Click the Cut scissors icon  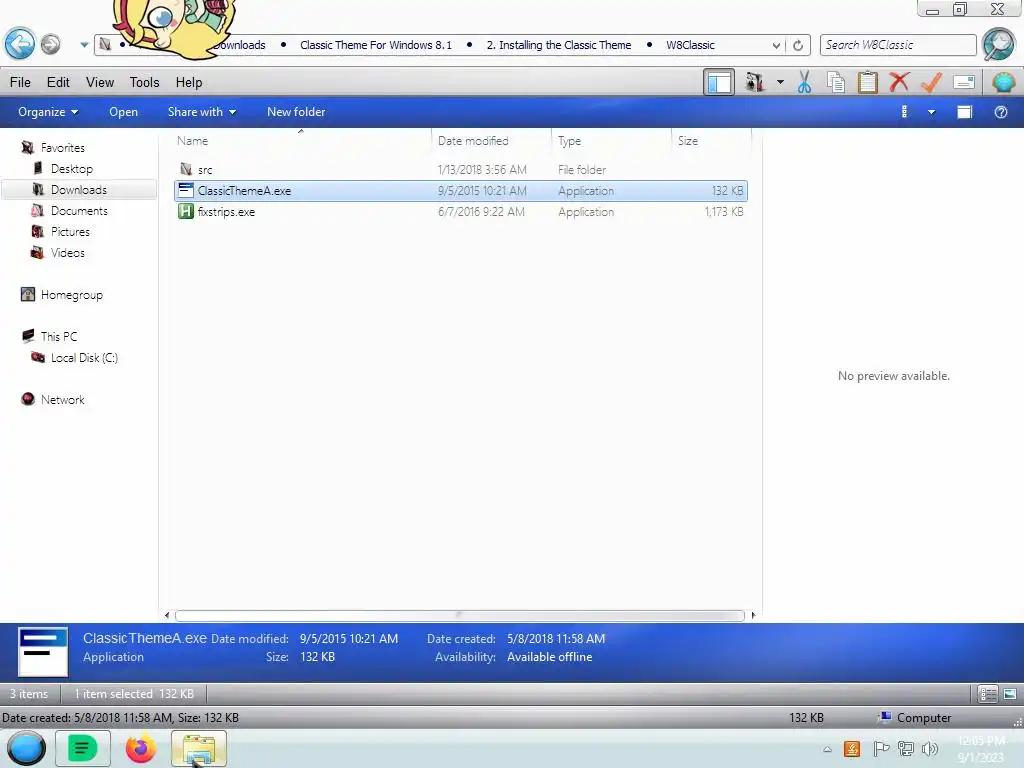805,82
